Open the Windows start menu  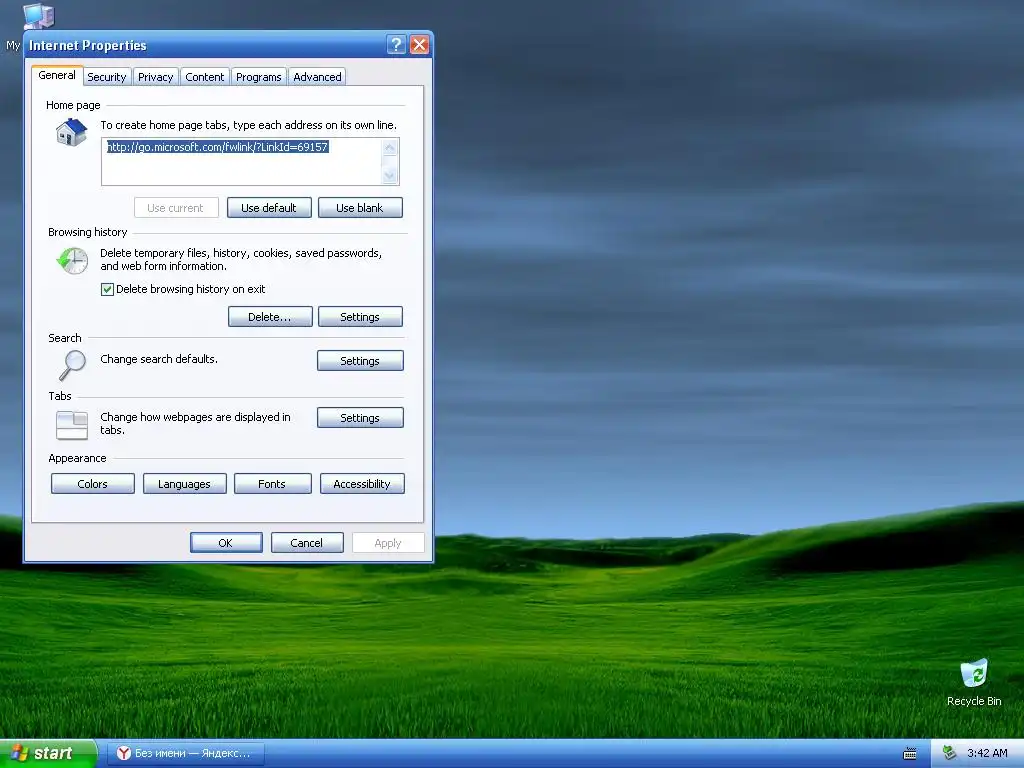click(x=48, y=754)
